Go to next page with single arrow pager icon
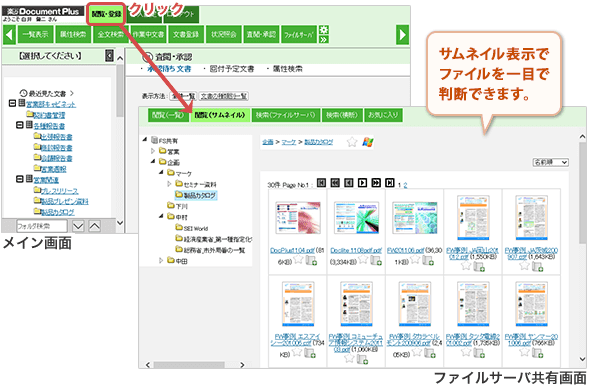589x385 pixels. tap(362, 183)
